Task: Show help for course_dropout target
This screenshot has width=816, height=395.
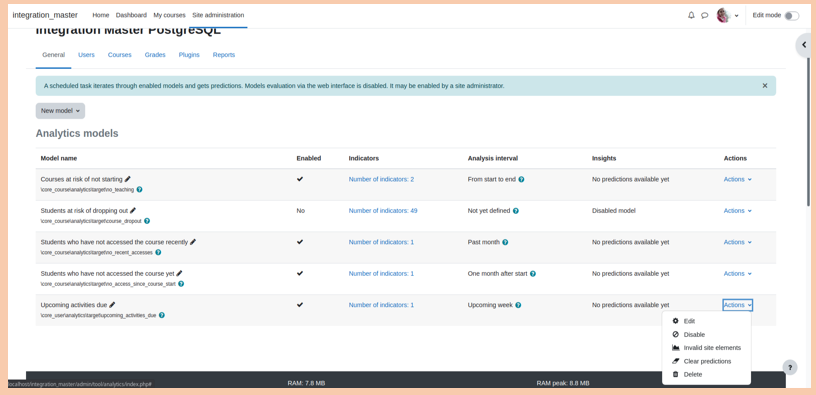Action: coord(147,221)
